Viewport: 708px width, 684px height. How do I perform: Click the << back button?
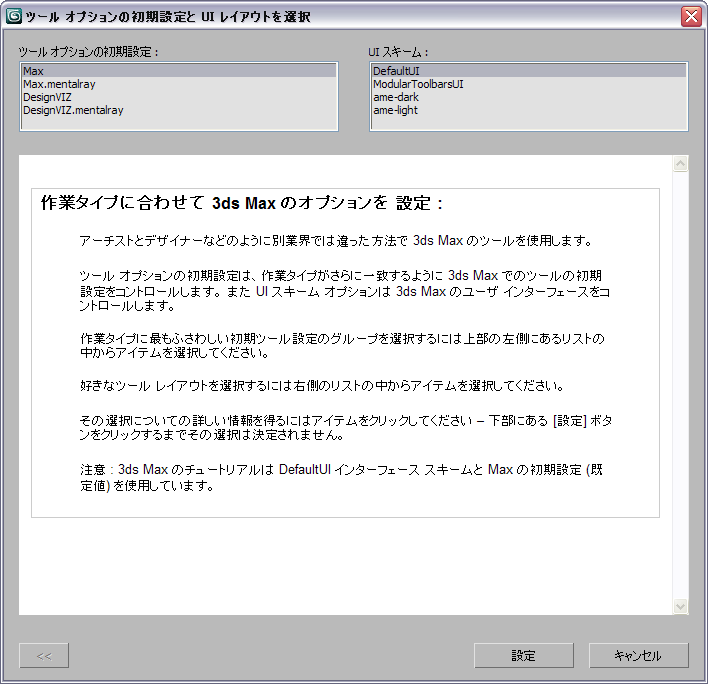click(44, 656)
